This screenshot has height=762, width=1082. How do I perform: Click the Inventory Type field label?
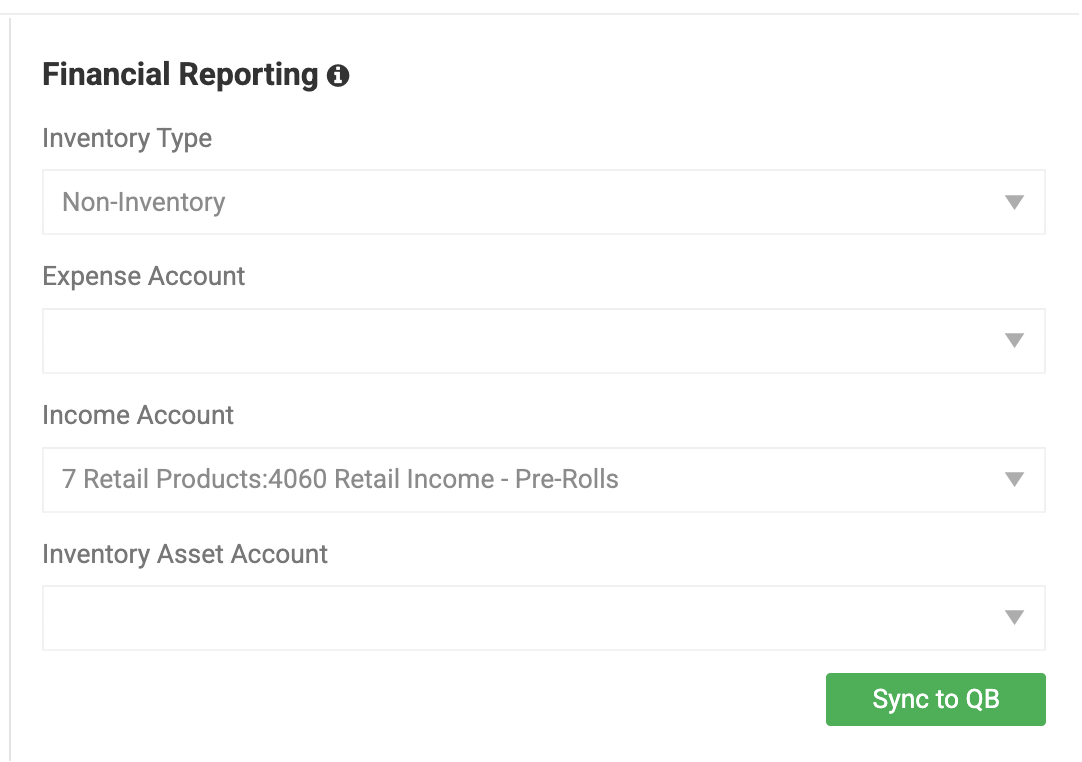pyautogui.click(x=126, y=139)
